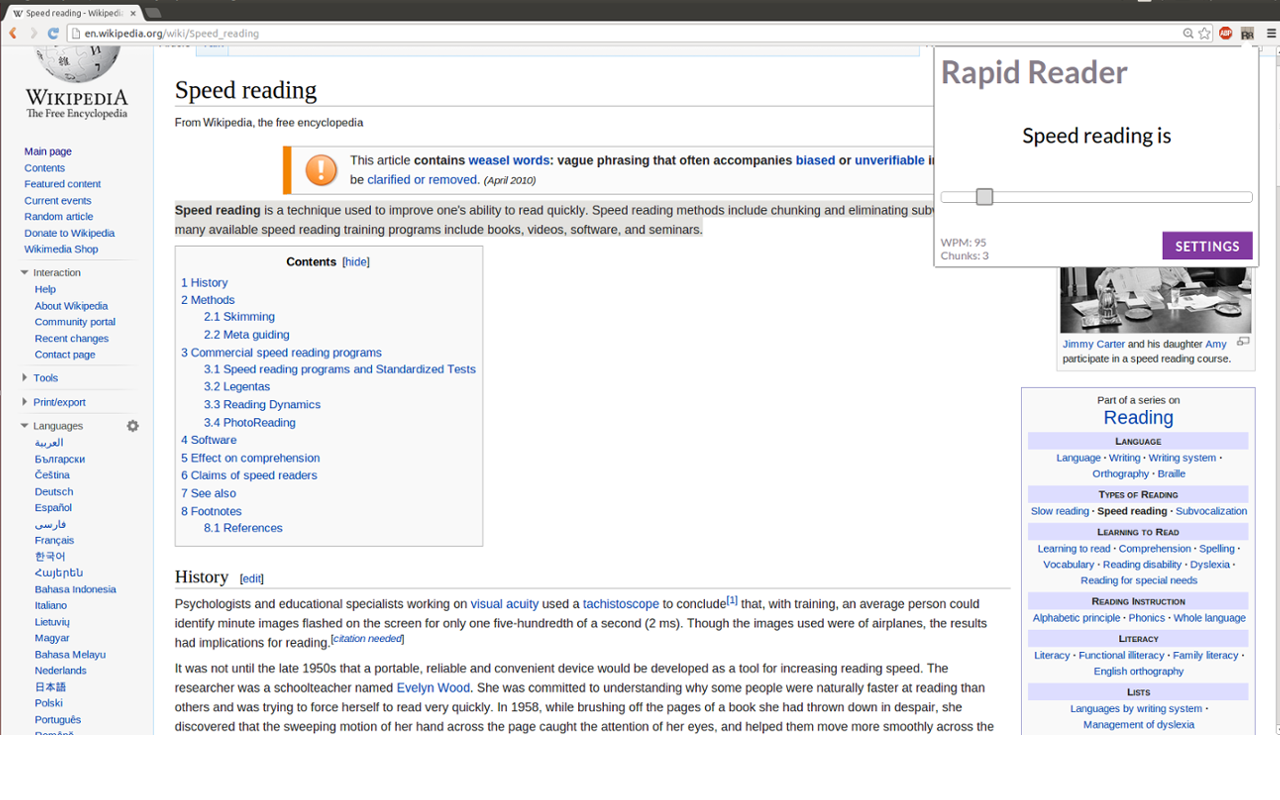The image size is (1280, 800).
Task: Open the visual acuity link
Action: (x=504, y=604)
